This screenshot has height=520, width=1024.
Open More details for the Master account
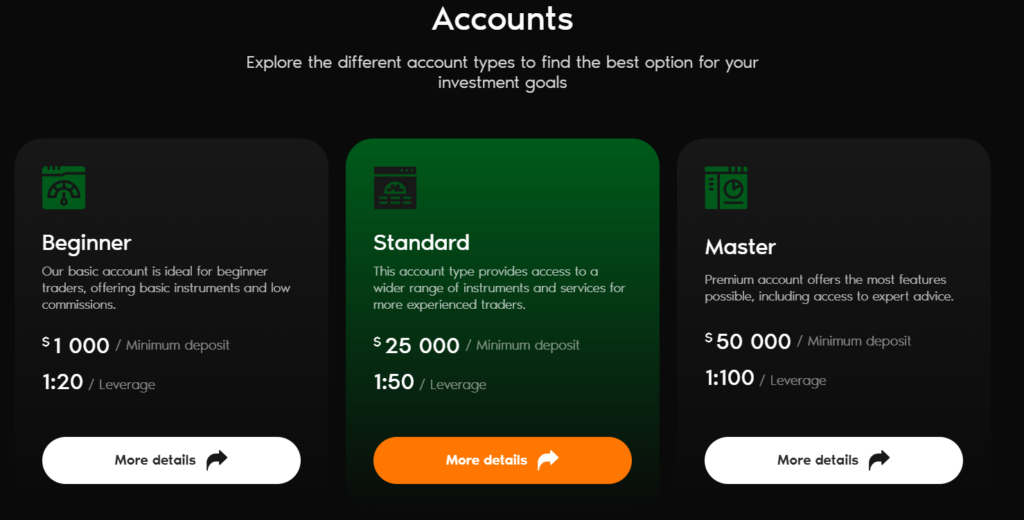coord(833,460)
